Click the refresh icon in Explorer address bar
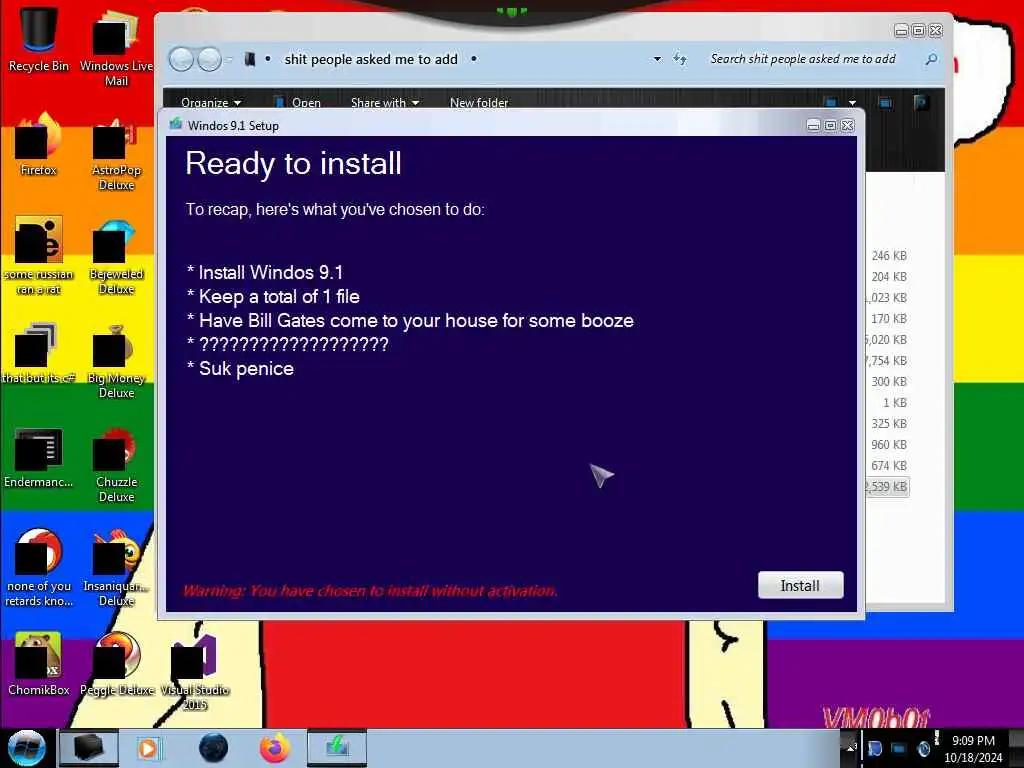 pyautogui.click(x=680, y=59)
